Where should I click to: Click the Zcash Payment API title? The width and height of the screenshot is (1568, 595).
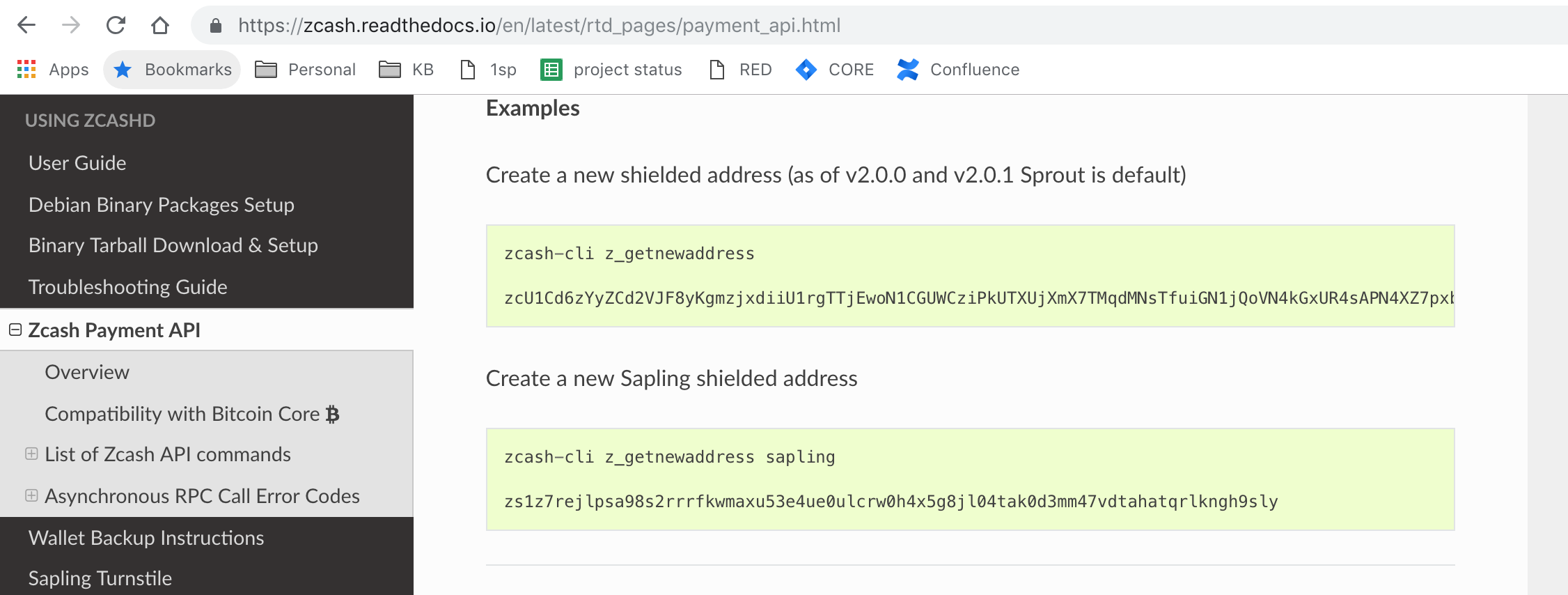coord(114,330)
